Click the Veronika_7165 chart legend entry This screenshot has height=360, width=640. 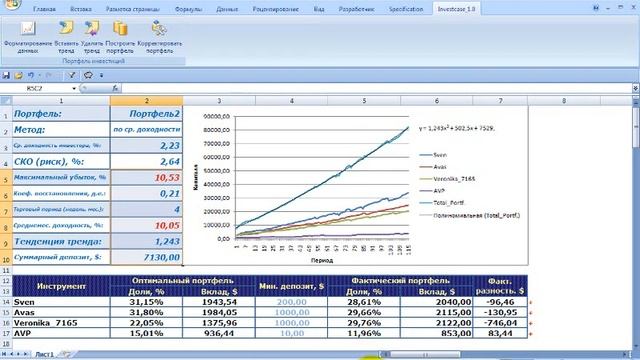pos(447,179)
